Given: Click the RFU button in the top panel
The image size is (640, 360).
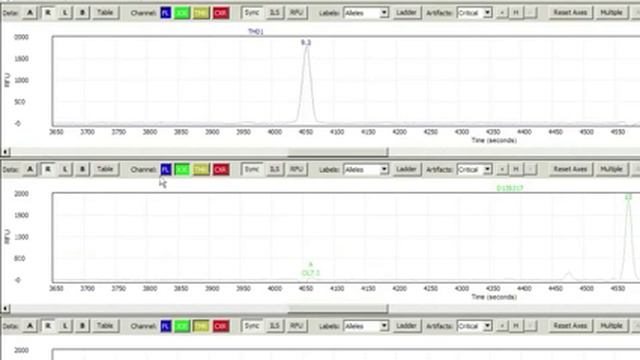Looking at the screenshot, I should [296, 13].
